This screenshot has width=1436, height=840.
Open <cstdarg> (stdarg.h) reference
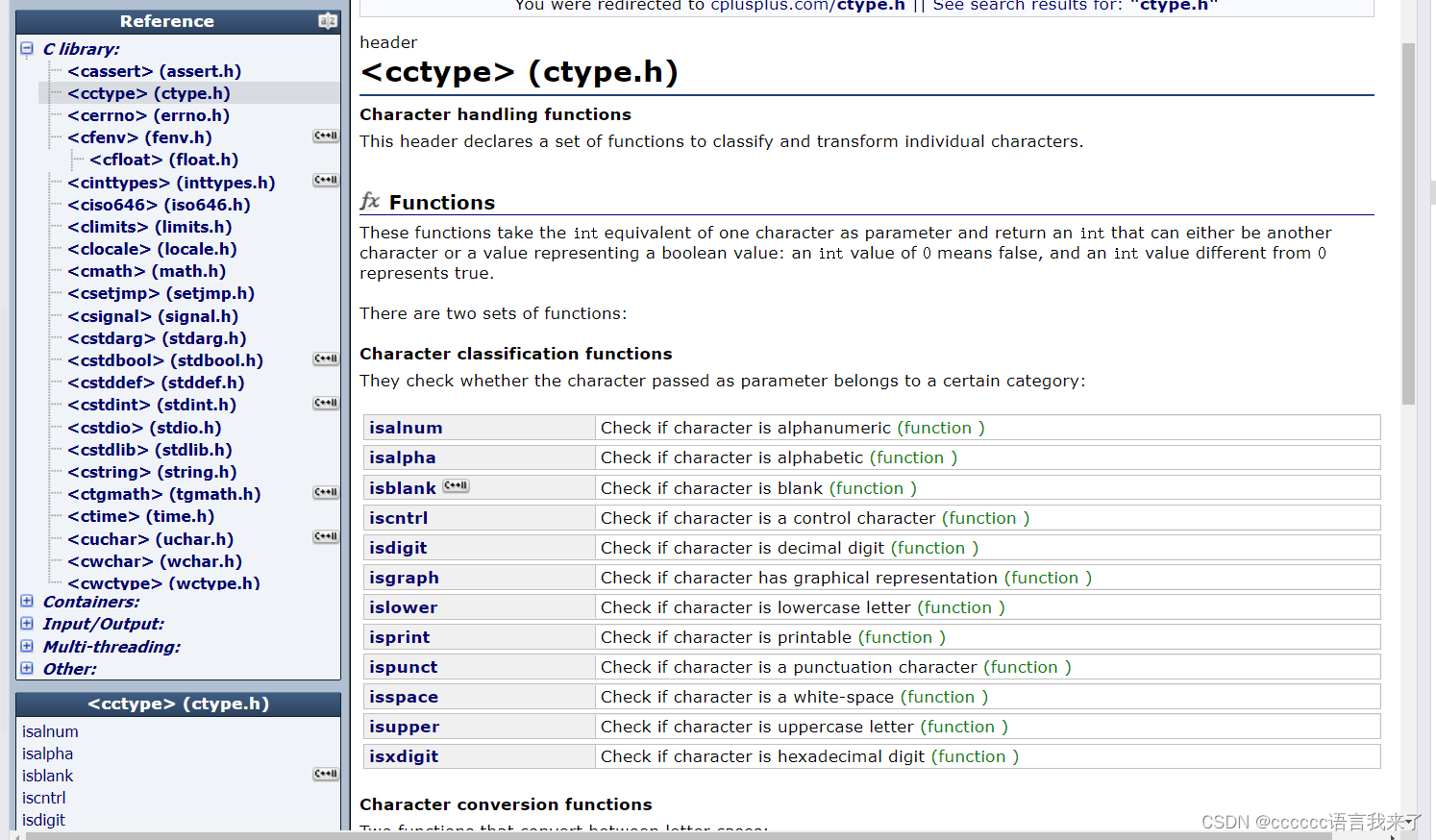158,338
